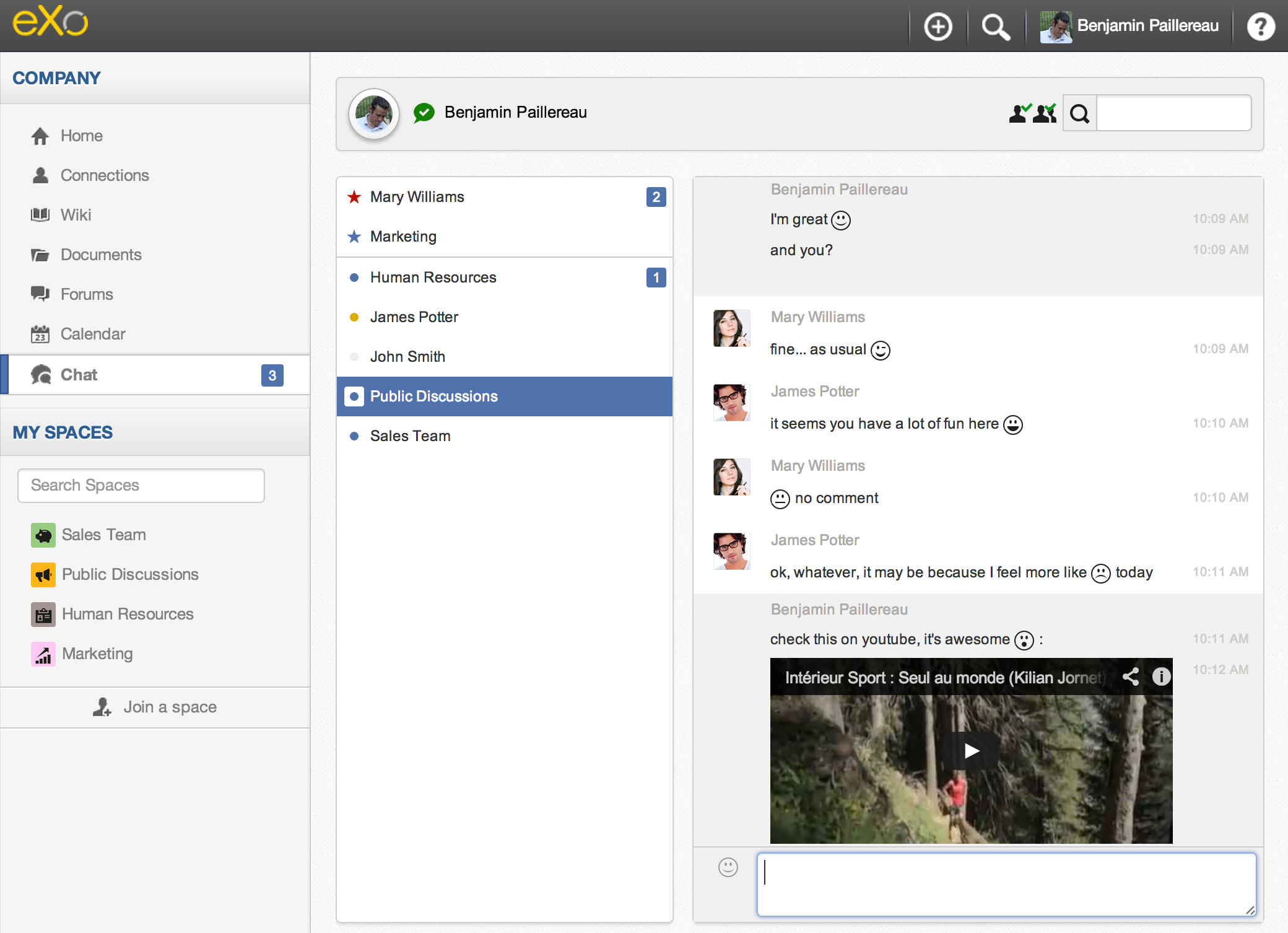Open Benjamin Paillereau user menu in top bar

pyautogui.click(x=1129, y=26)
